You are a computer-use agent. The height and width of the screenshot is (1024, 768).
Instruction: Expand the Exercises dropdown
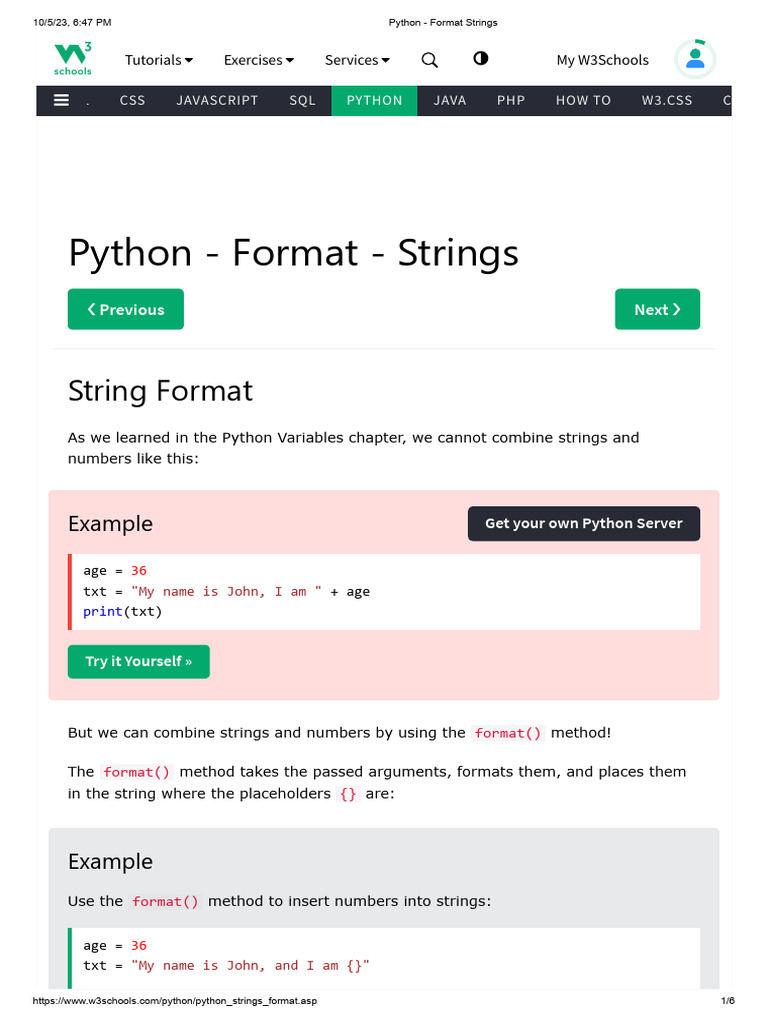259,60
